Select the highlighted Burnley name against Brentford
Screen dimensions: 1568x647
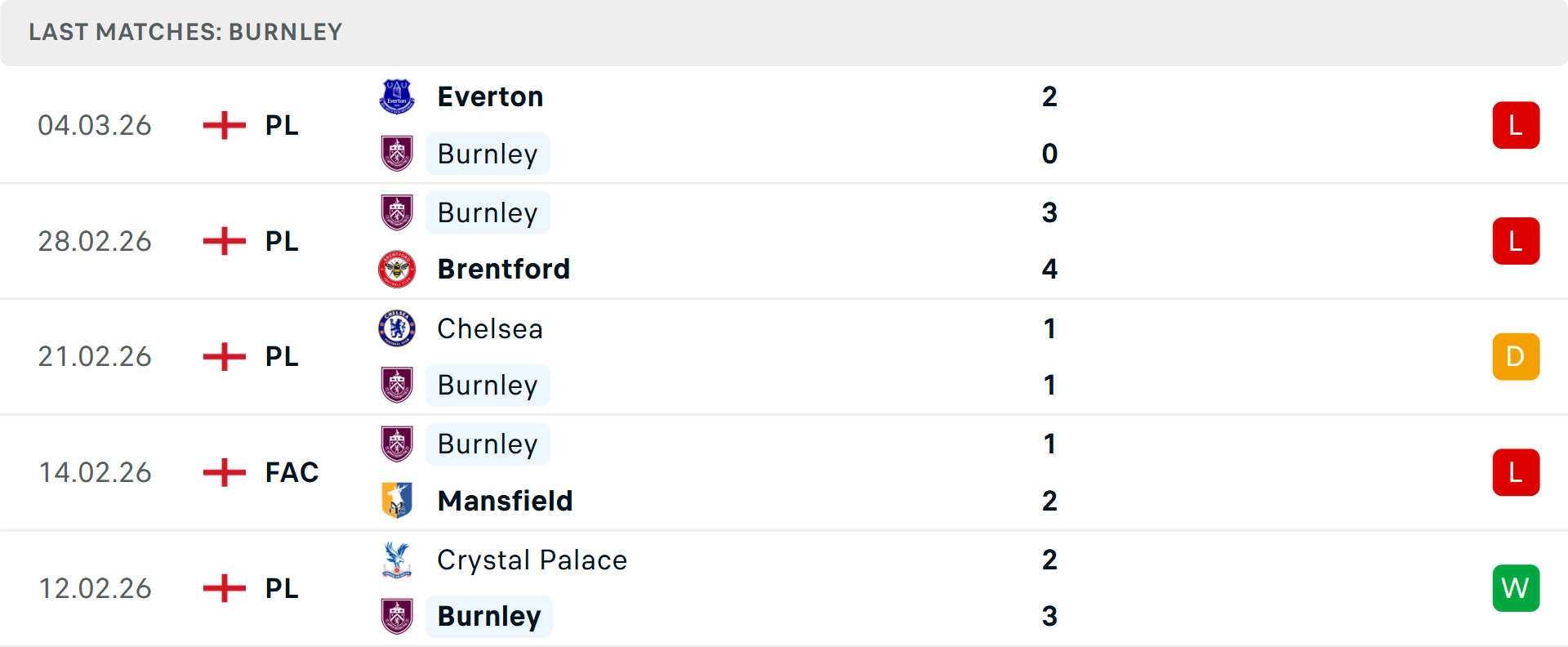pyautogui.click(x=488, y=212)
